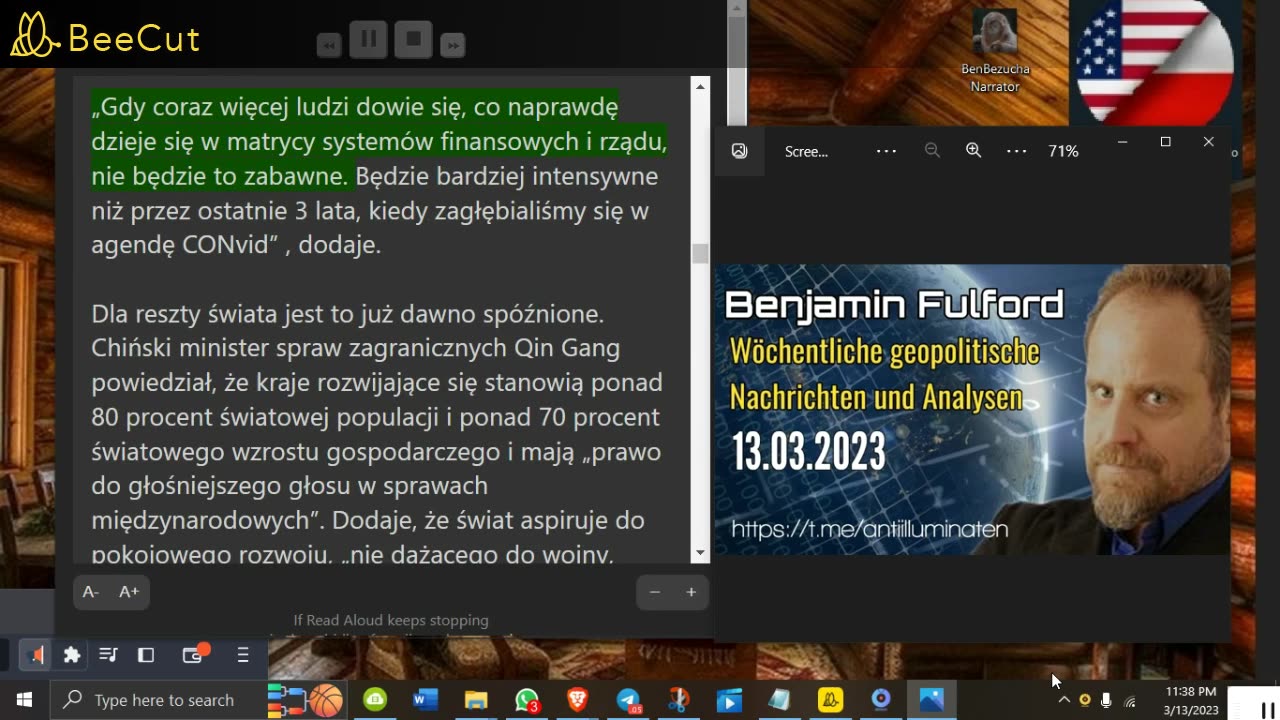Viewport: 1280px width, 720px height.
Task: Open Microsoft Word from the taskbar
Action: point(425,700)
